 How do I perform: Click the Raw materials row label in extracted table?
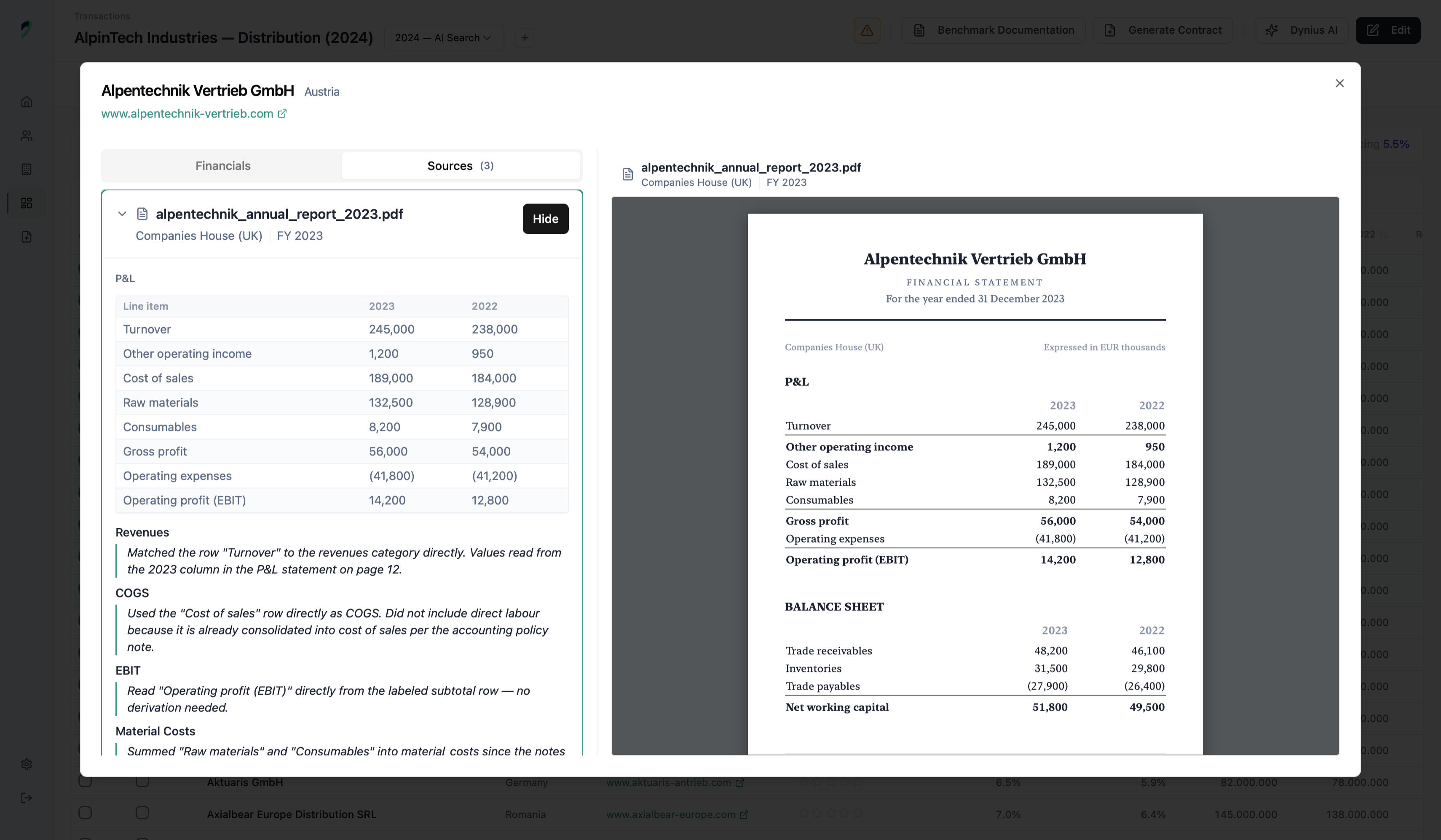[x=161, y=403]
